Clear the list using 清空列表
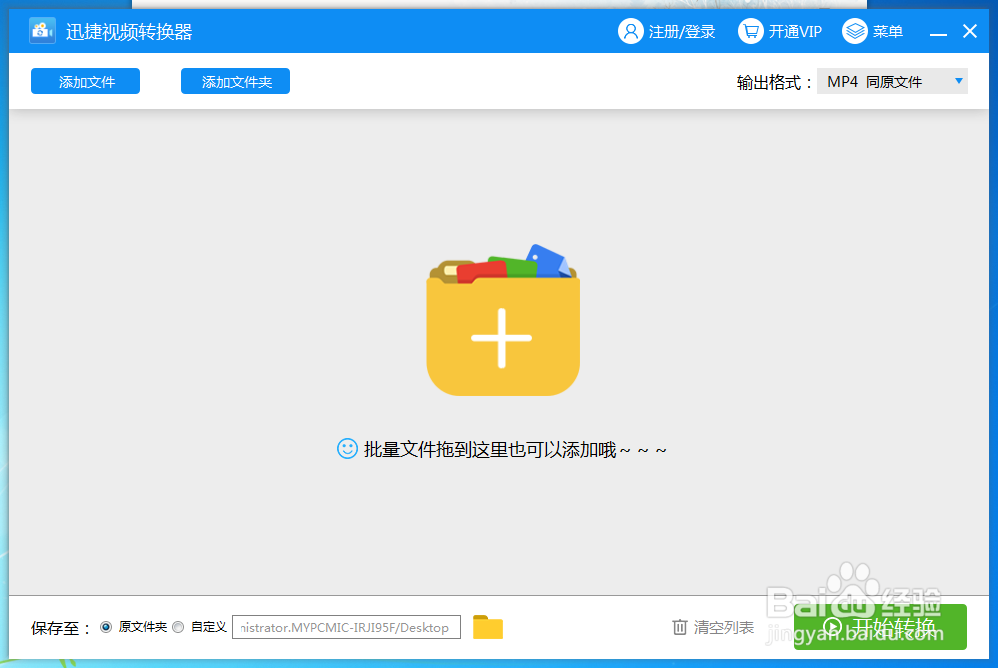The height and width of the screenshot is (668, 998). pos(723,627)
